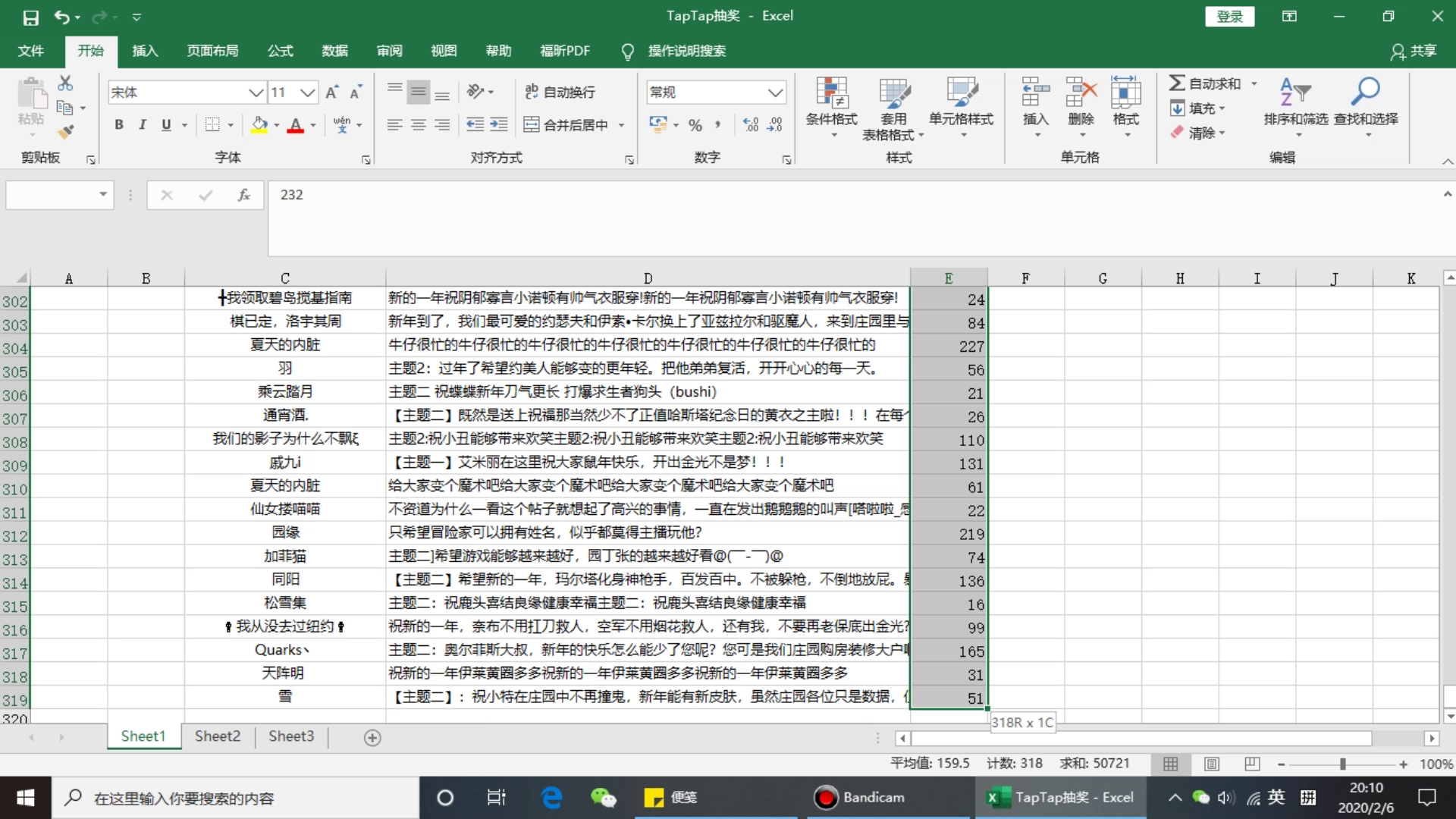Toggle Wrap Text (自动换行)

[560, 92]
